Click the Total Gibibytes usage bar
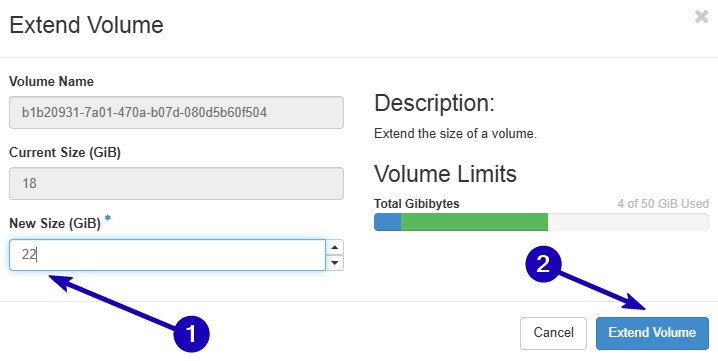The width and height of the screenshot is (718, 361). coord(541,222)
